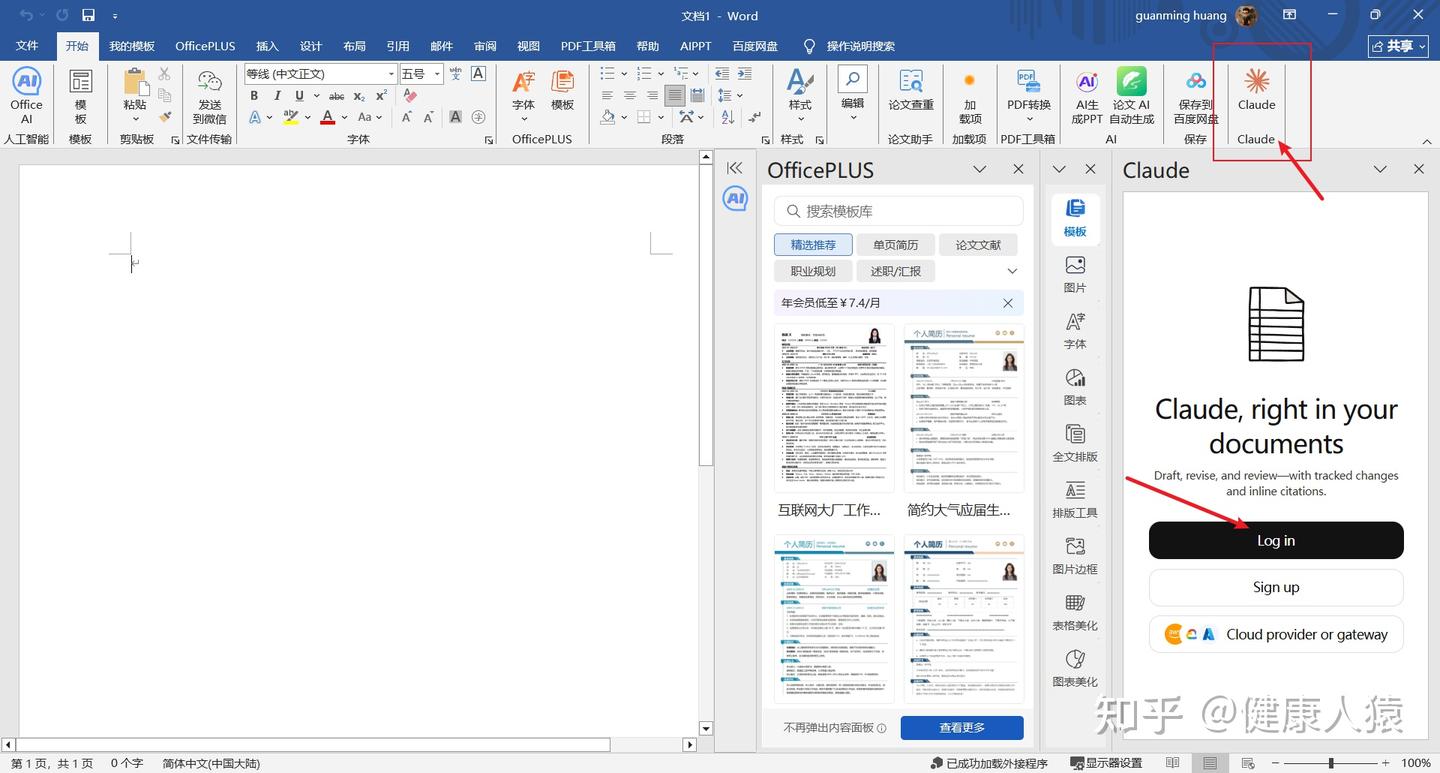Image resolution: width=1440 pixels, height=773 pixels.
Task: Expand the 编辑 editing dropdown
Action: click(x=852, y=118)
